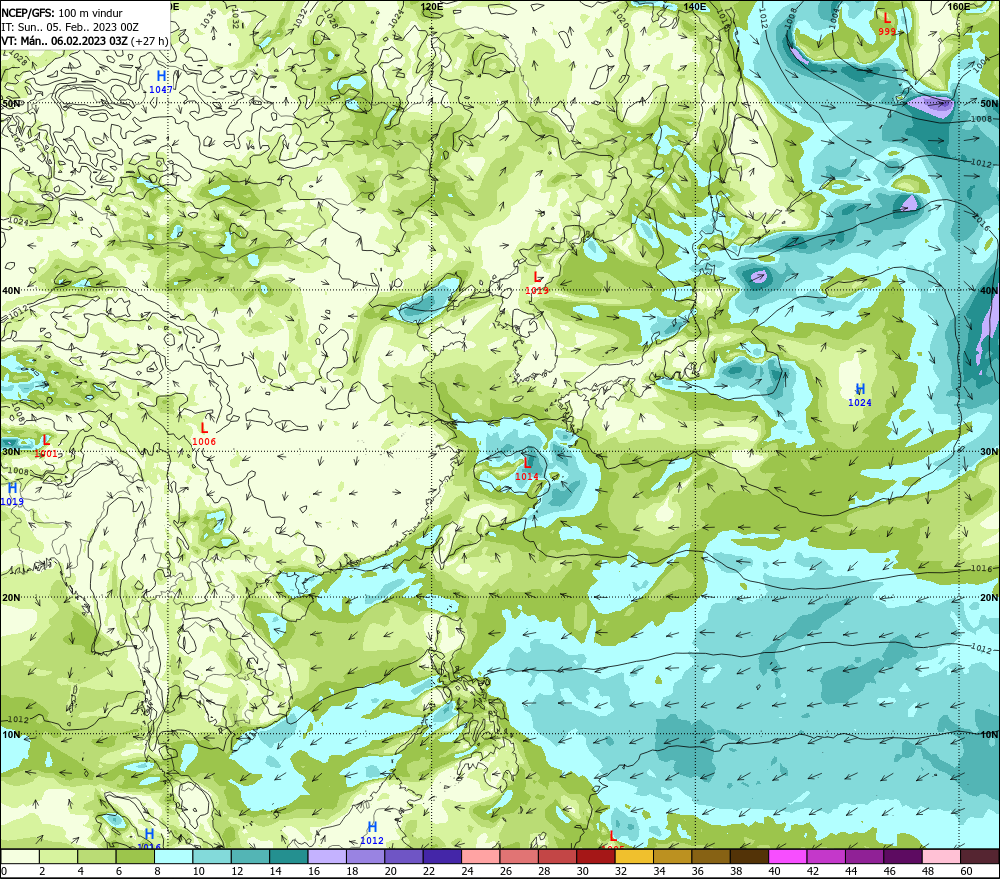
Task: Pick the orchid 42–44 legend swatch
Action: (x=826, y=856)
